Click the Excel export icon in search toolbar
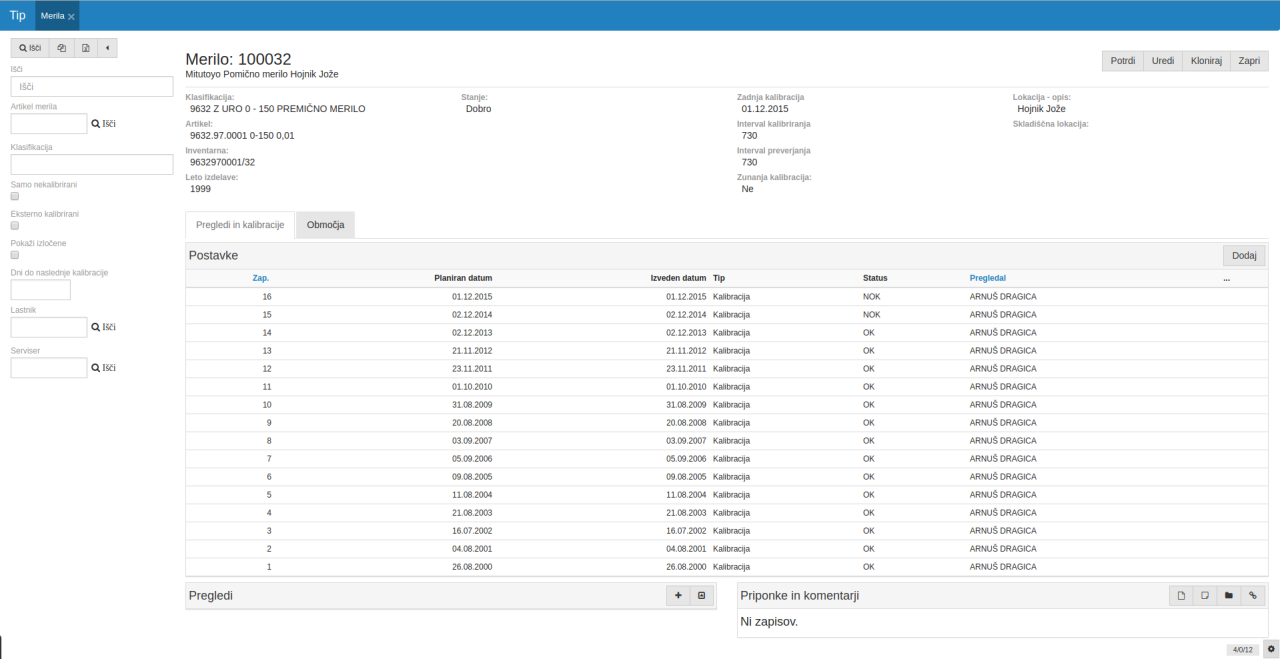Screen dimensions: 1280x659 (86, 48)
